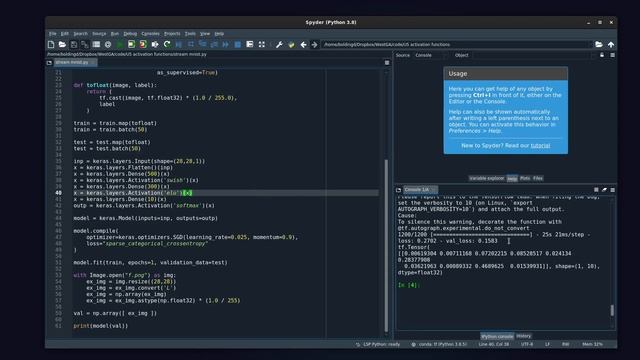This screenshot has height=360, width=640.
Task: Maximize the current pane
Action: tap(249, 44)
